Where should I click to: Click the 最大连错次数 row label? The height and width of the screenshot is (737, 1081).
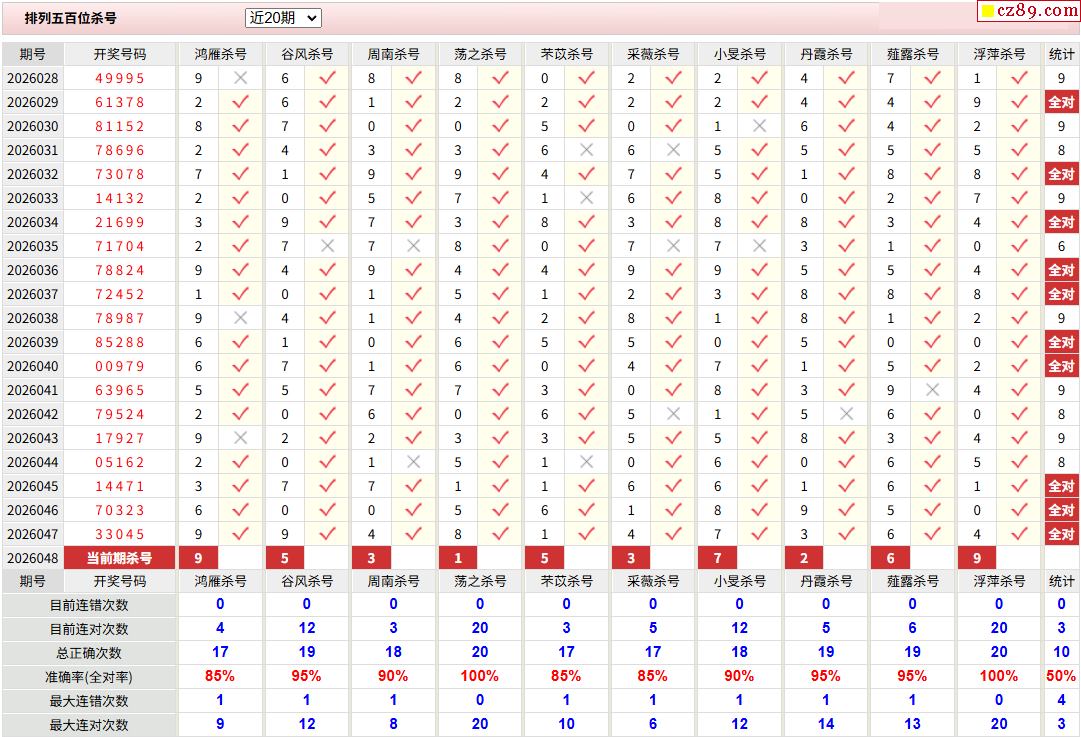click(x=89, y=700)
